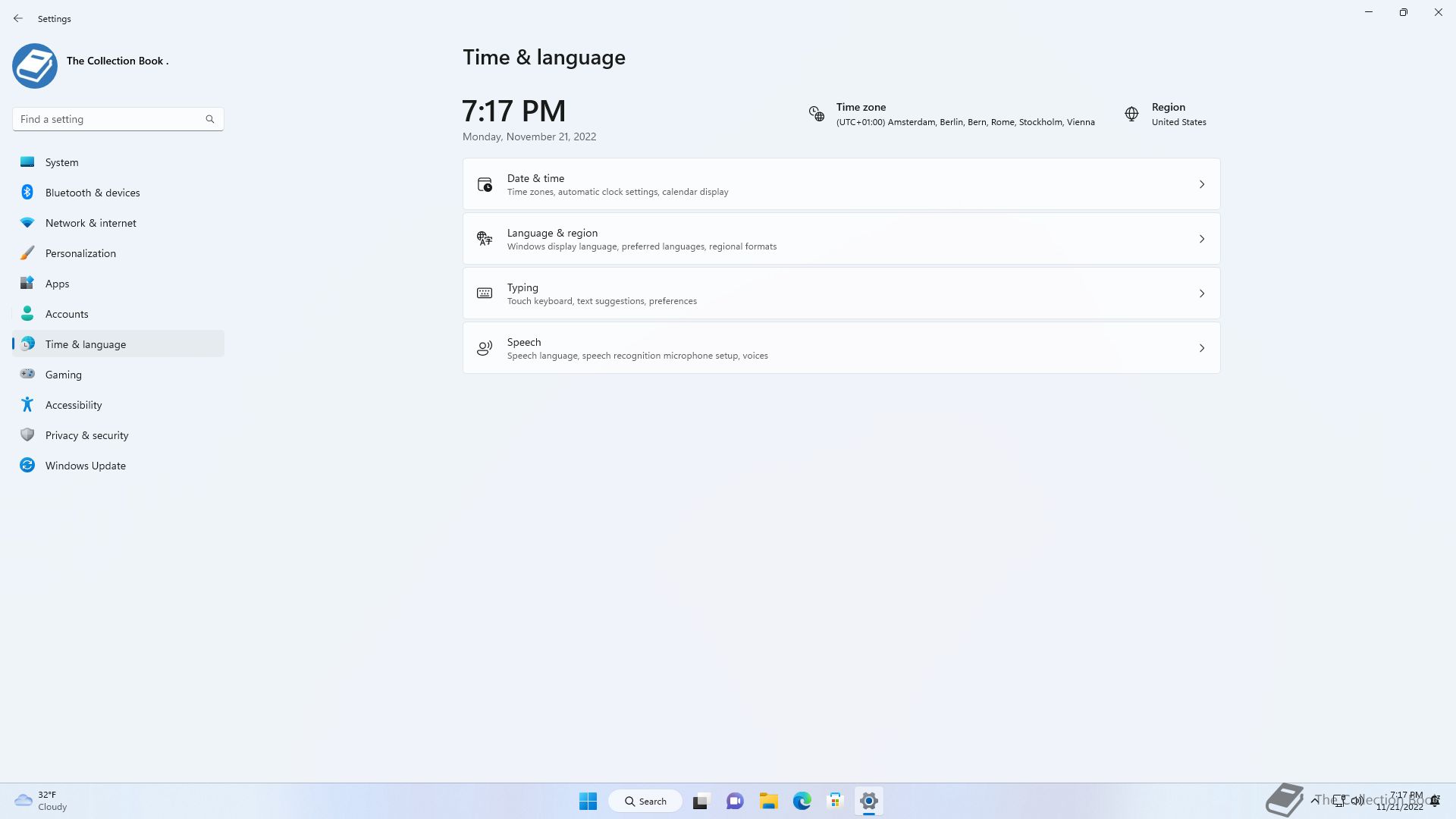Open the Language & region card

point(842,239)
